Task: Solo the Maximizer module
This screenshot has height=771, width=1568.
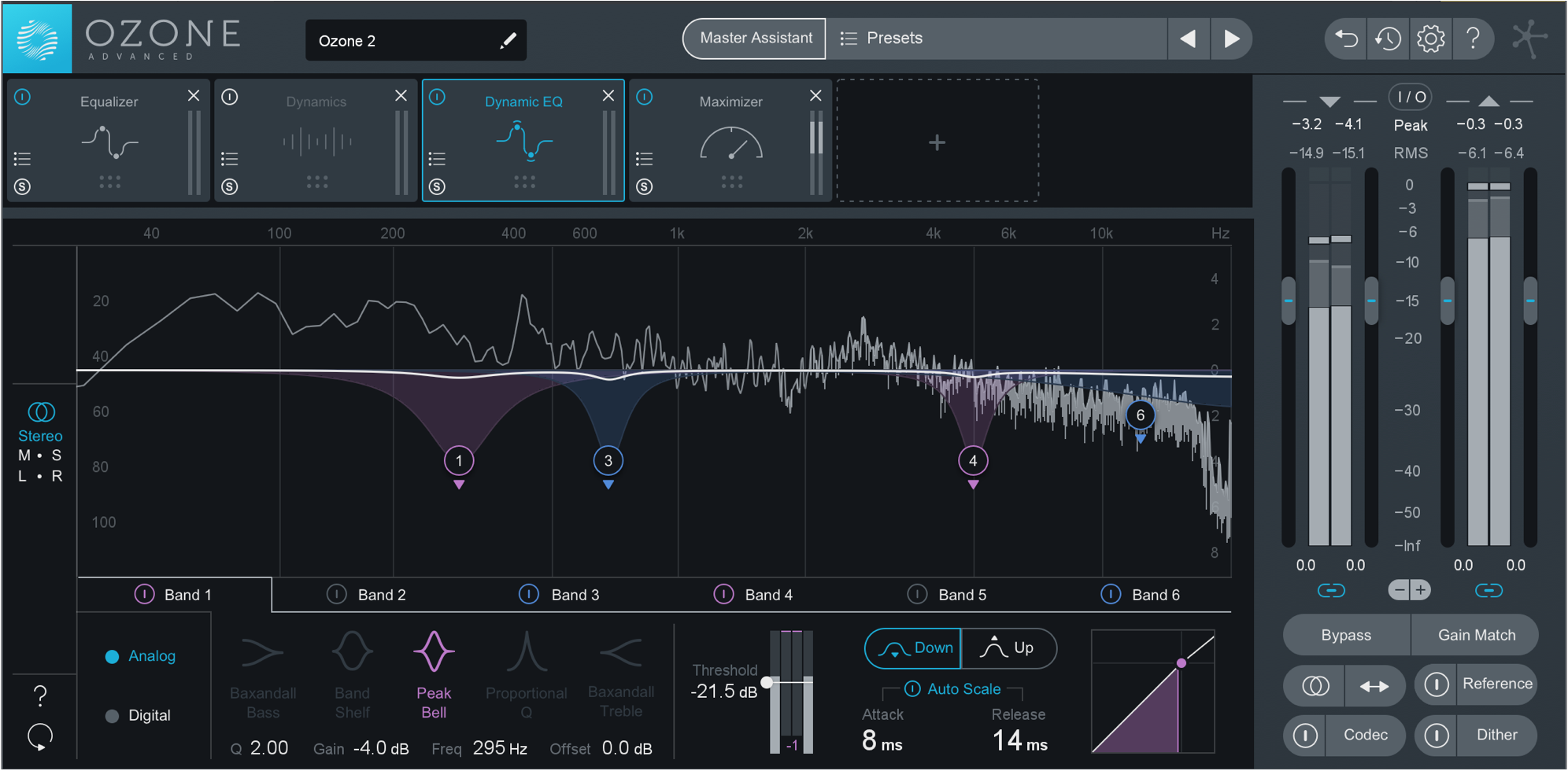Action: [644, 186]
